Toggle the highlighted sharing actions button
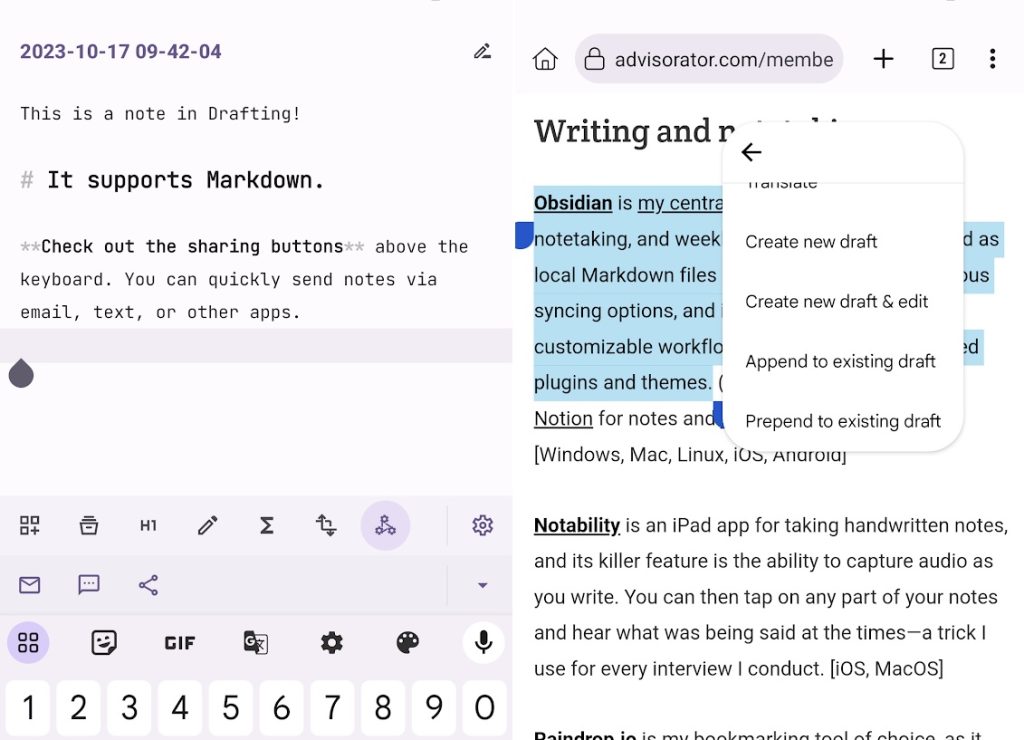This screenshot has height=740, width=1024. point(385,525)
